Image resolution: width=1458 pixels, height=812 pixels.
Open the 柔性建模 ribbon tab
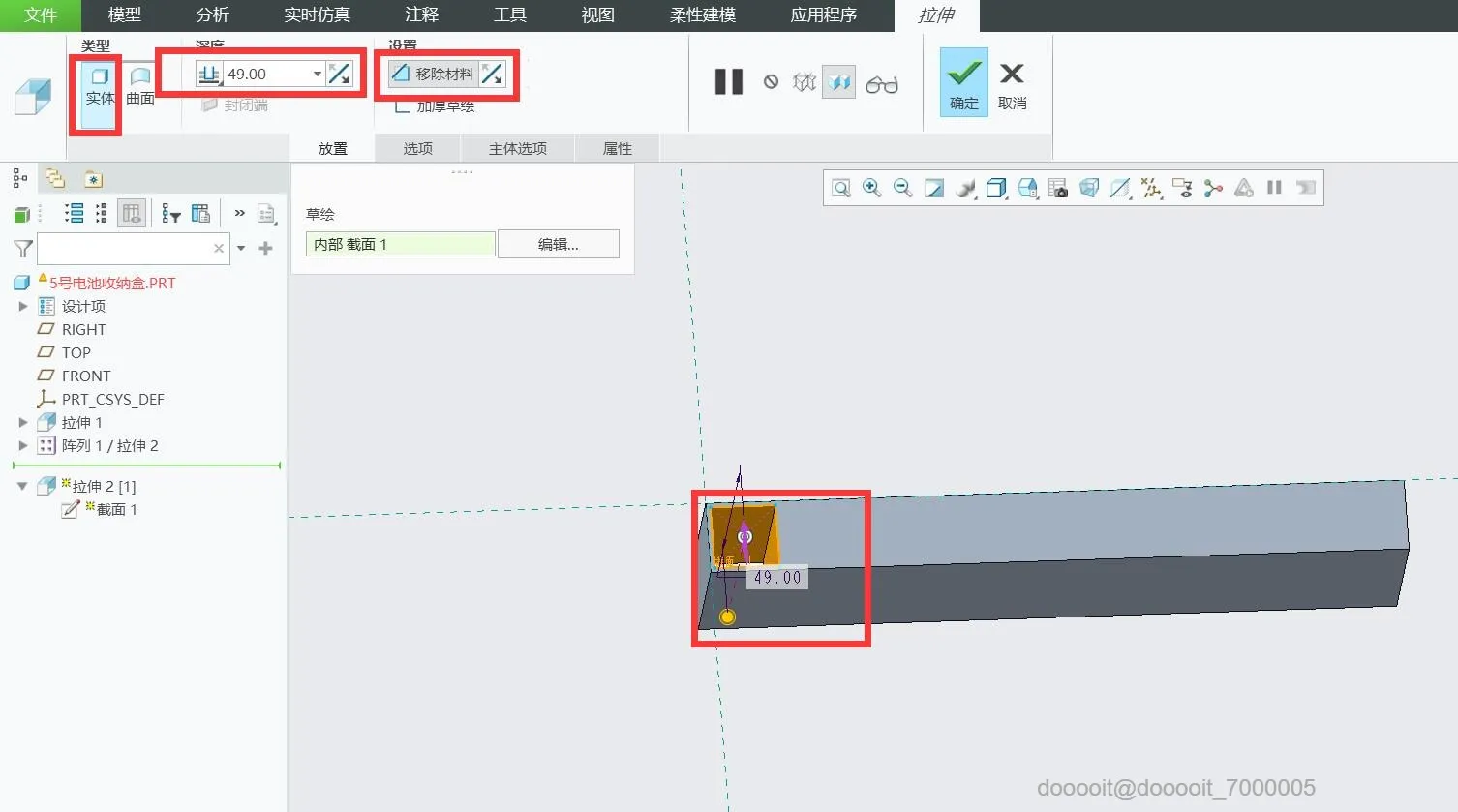click(703, 15)
